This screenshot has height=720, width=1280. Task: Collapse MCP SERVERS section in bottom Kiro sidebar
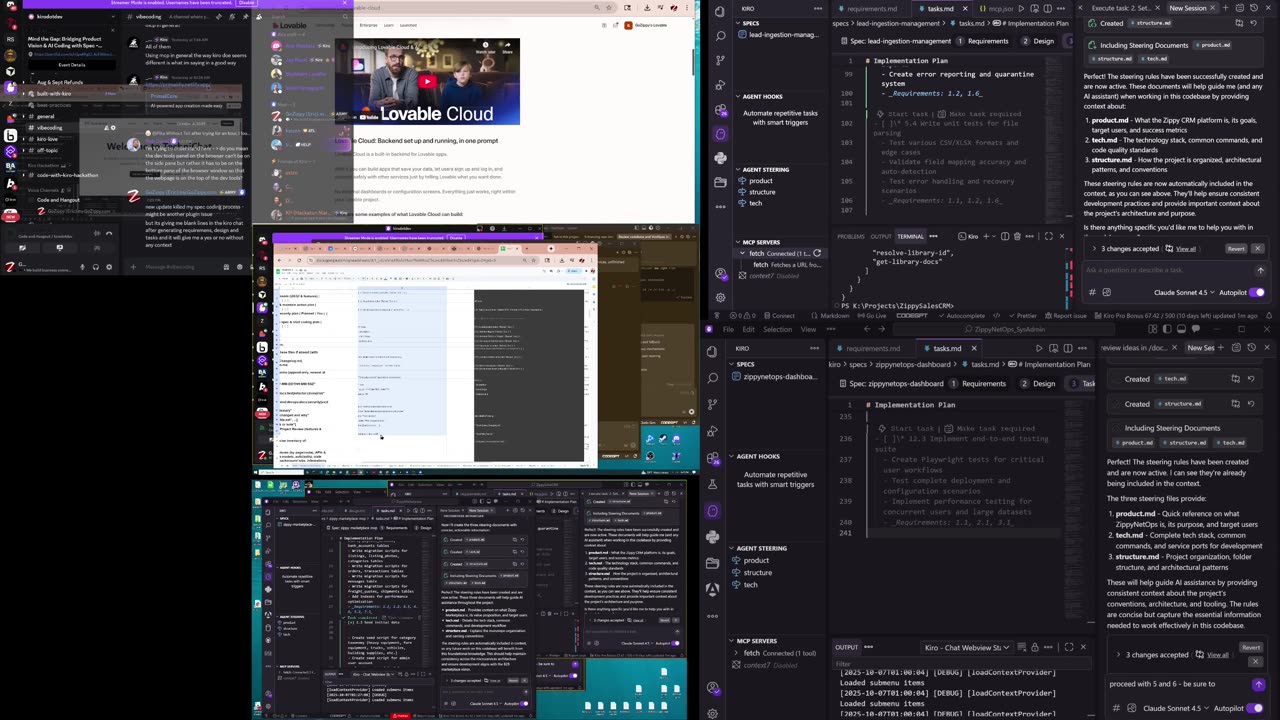pyautogui.click(x=757, y=641)
